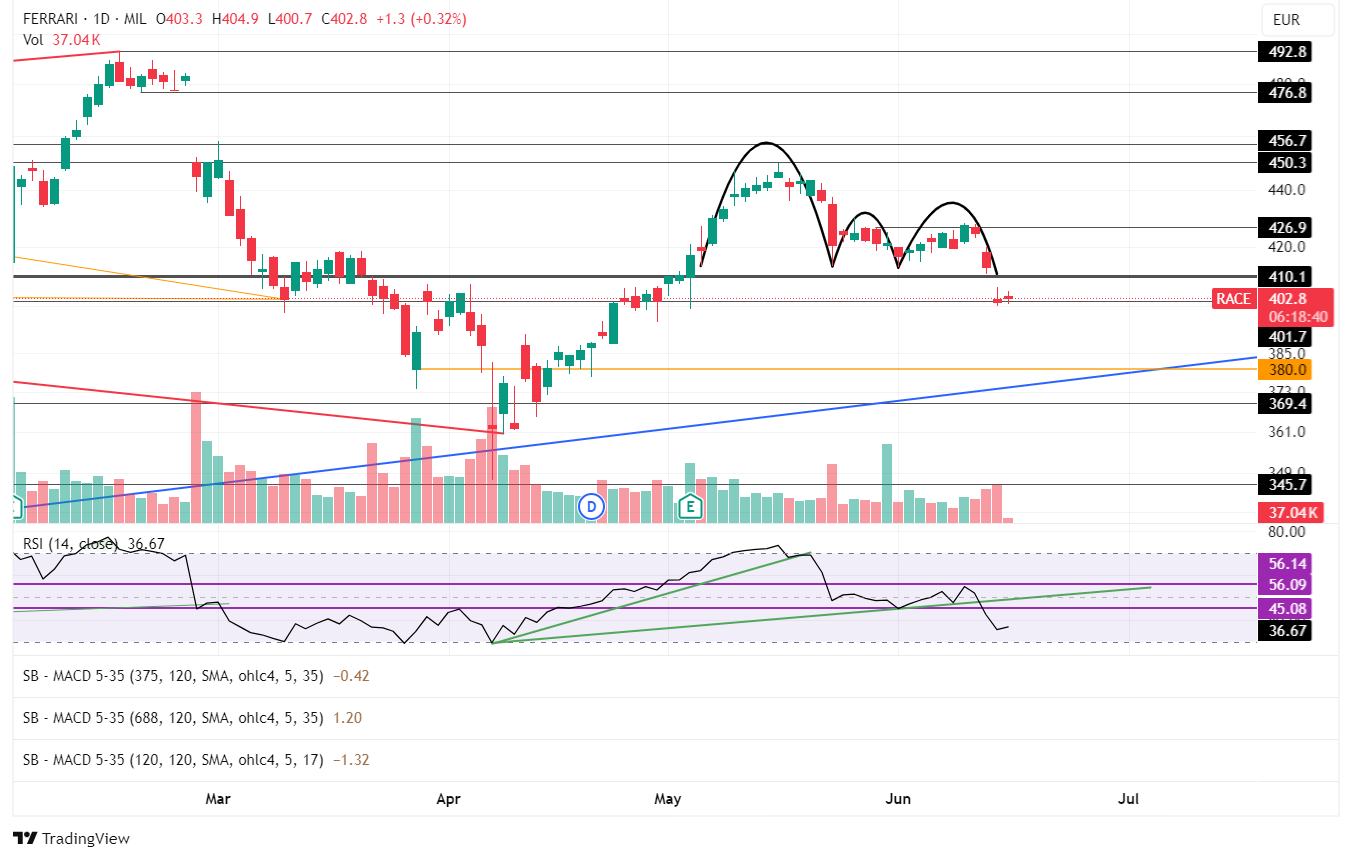The width and height of the screenshot is (1352, 860).
Task: Click the low price L400.7 value
Action: (x=289, y=19)
